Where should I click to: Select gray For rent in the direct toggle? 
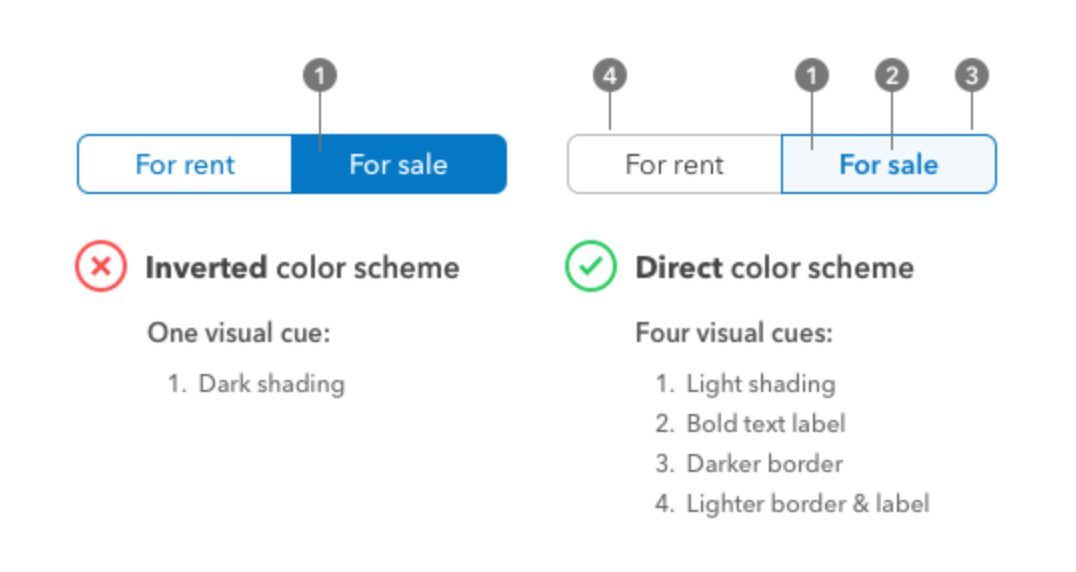(x=675, y=165)
